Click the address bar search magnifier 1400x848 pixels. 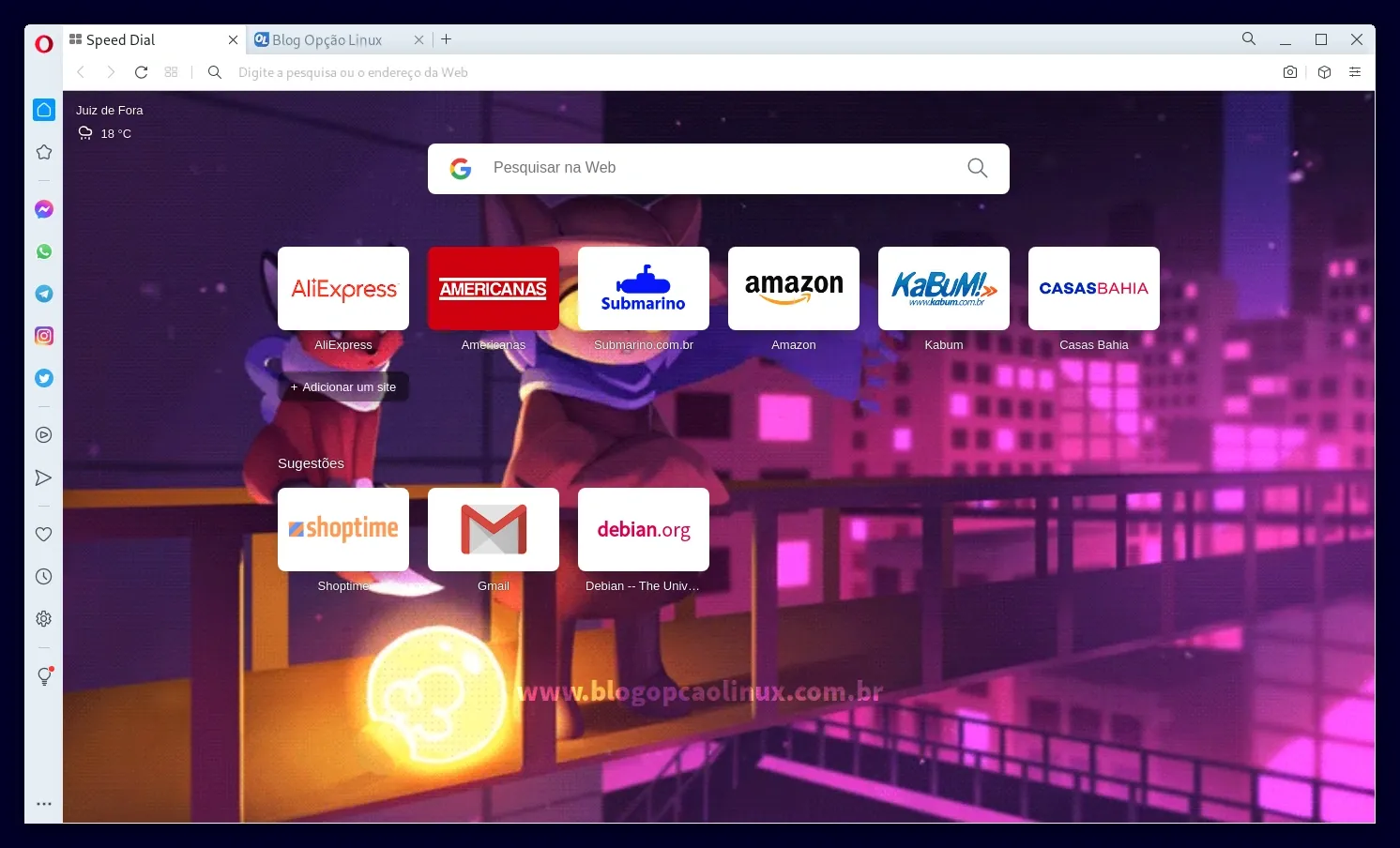[215, 72]
